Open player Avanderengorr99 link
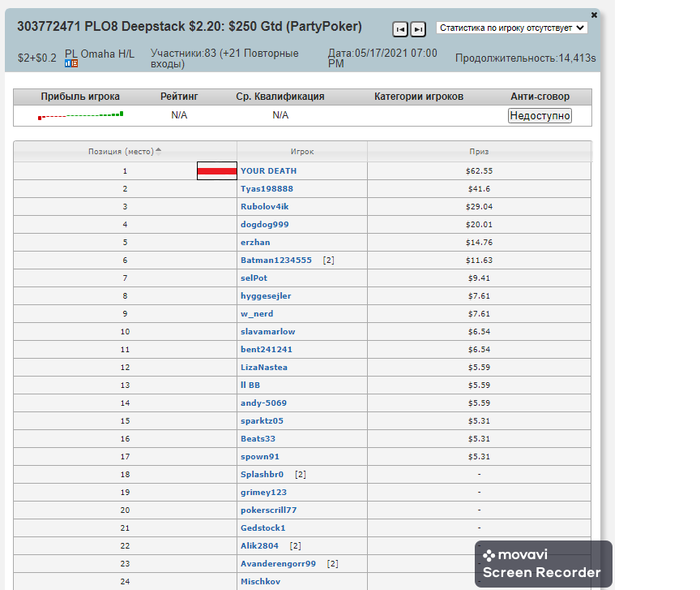This screenshot has width=700, height=590. click(x=278, y=563)
